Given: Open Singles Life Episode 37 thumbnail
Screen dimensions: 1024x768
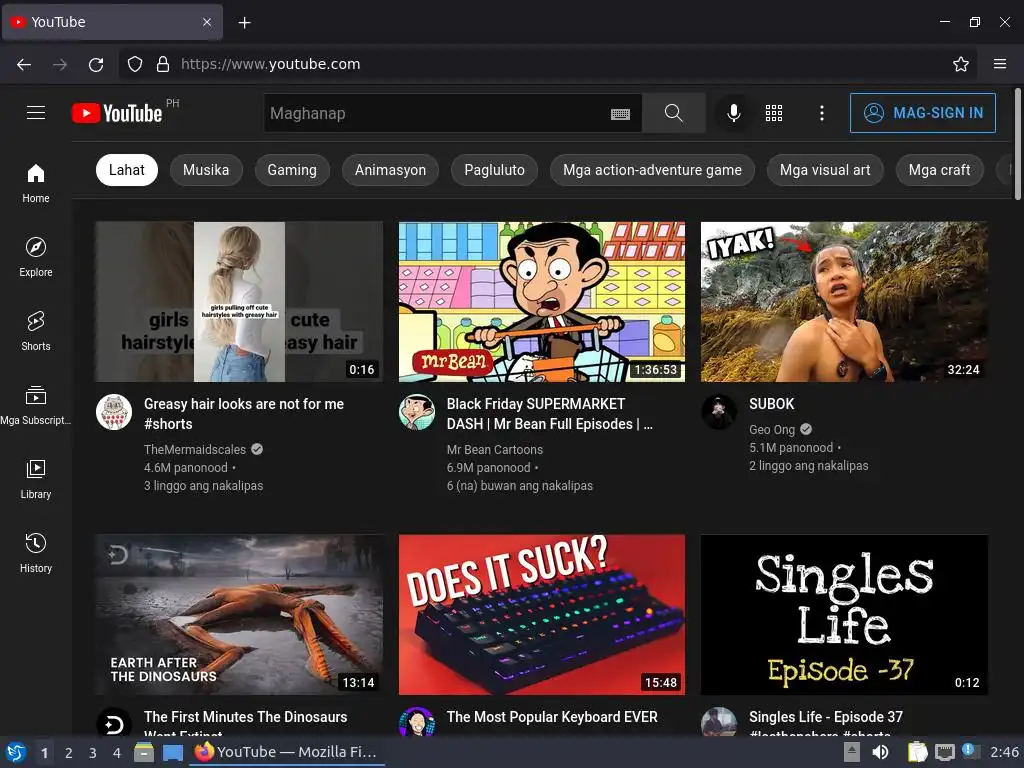Looking at the screenshot, I should click(844, 615).
